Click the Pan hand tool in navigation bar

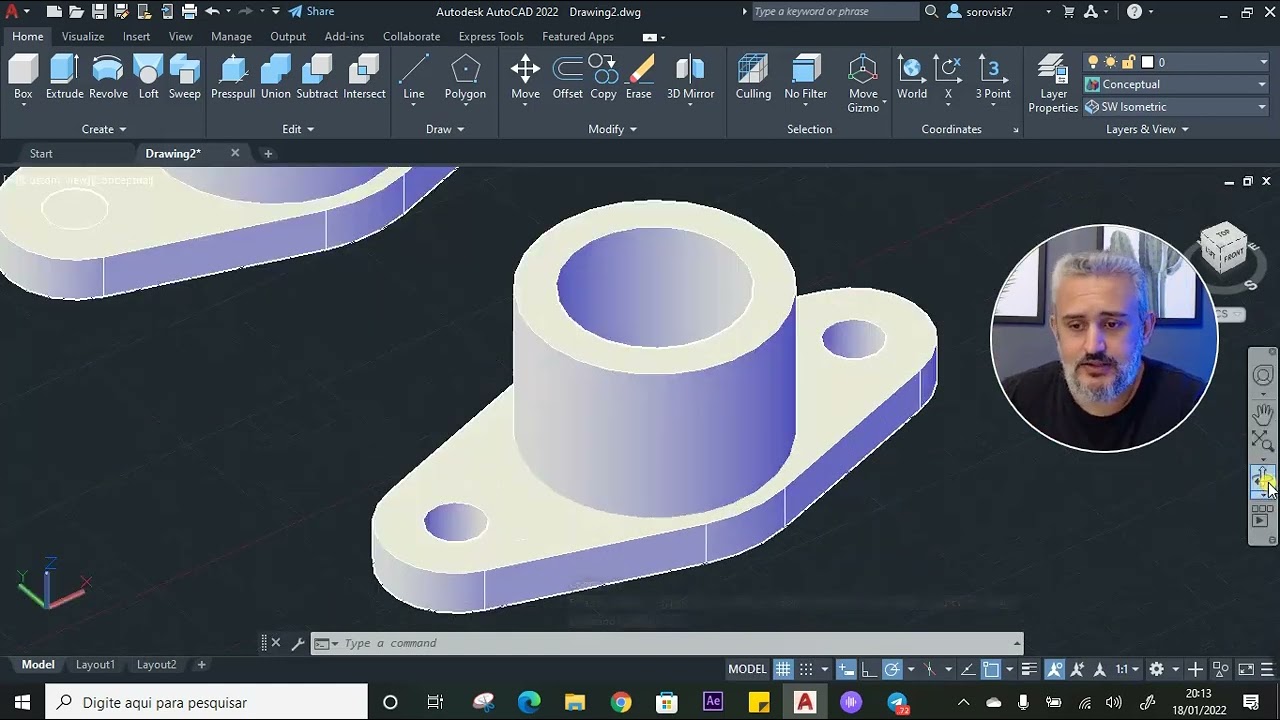tap(1263, 413)
